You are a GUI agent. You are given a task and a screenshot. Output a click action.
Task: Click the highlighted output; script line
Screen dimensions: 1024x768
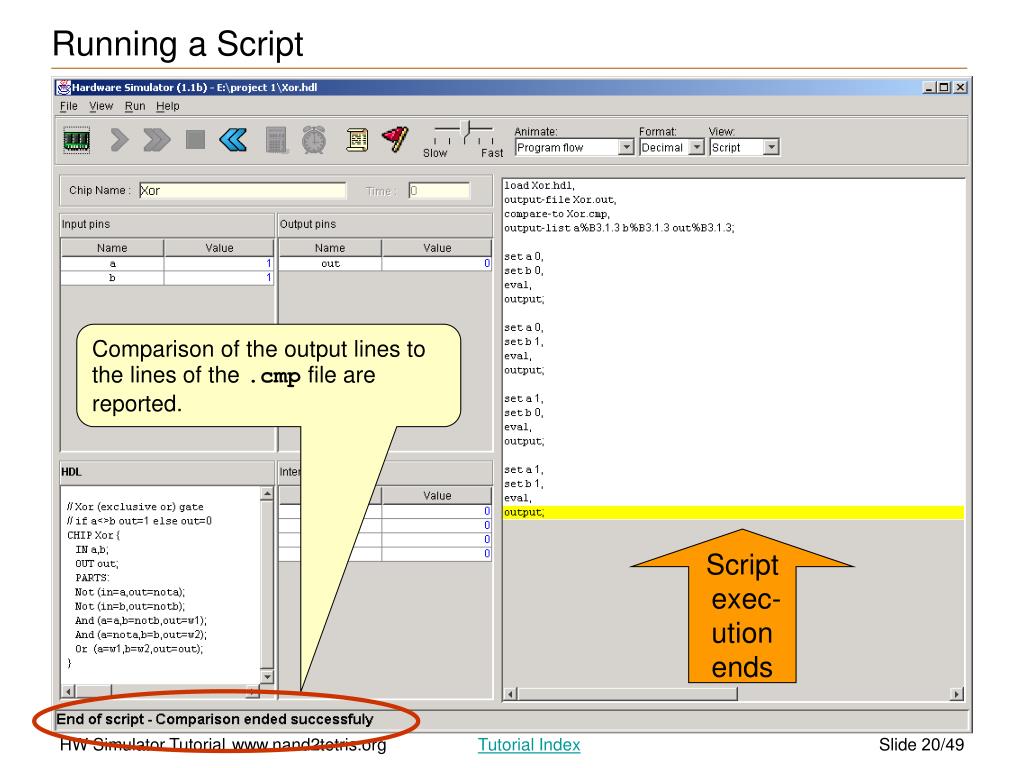pos(733,513)
